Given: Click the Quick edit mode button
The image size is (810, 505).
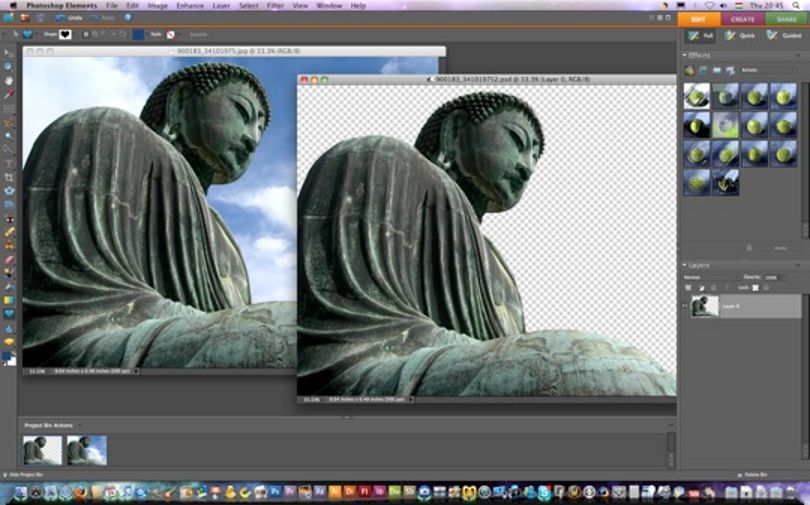Looking at the screenshot, I should 740,36.
